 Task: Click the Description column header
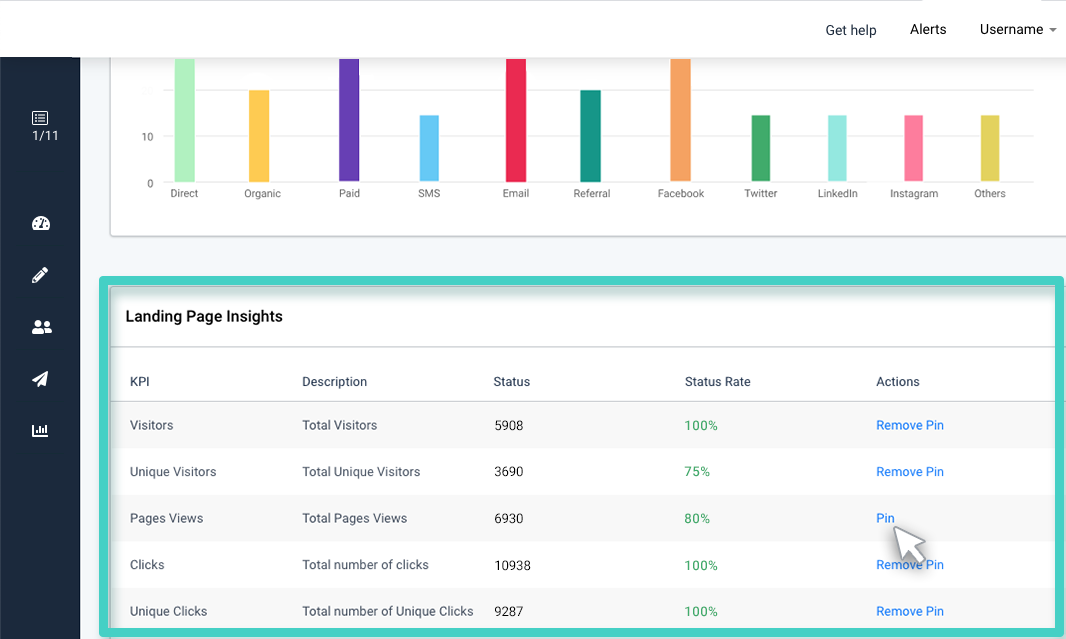334,382
